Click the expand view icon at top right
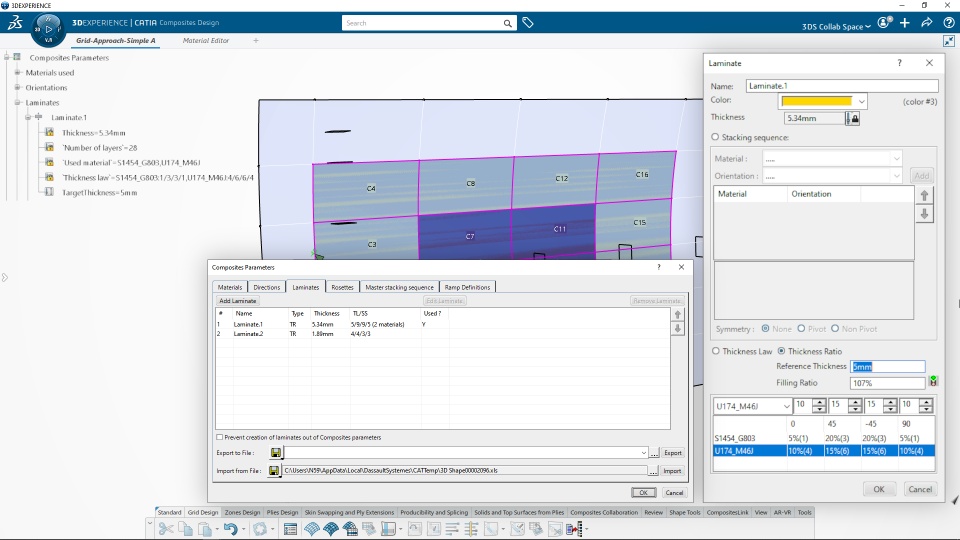The height and width of the screenshot is (540, 960). [x=949, y=41]
